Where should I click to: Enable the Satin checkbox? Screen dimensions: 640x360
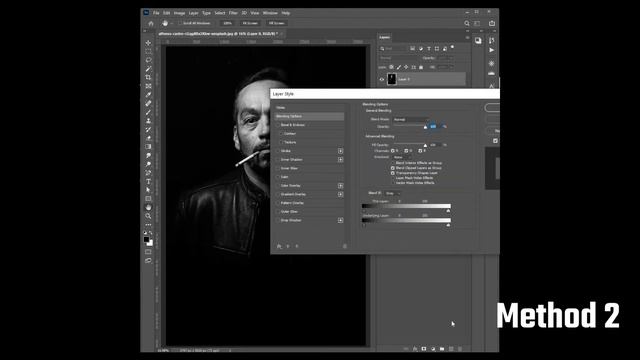pyautogui.click(x=278, y=177)
